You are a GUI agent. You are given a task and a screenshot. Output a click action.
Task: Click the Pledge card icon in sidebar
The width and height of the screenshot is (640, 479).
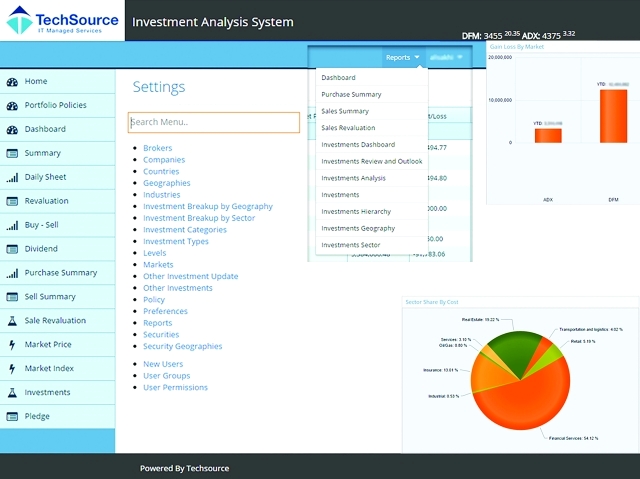[12, 417]
